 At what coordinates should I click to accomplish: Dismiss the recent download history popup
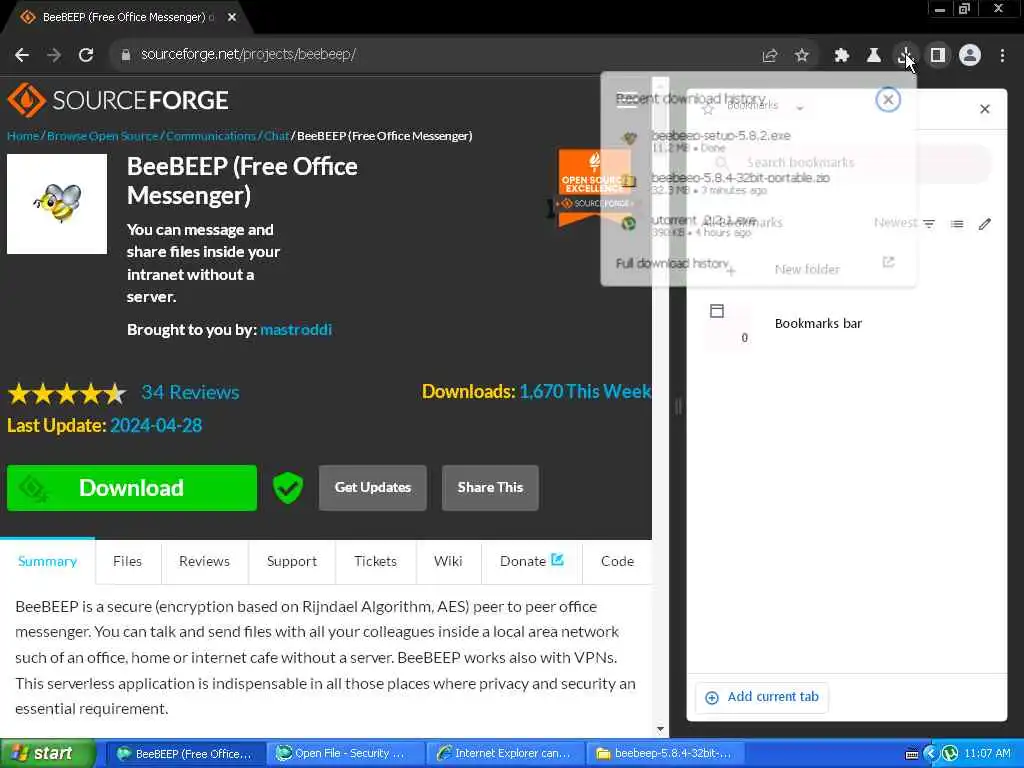click(888, 100)
